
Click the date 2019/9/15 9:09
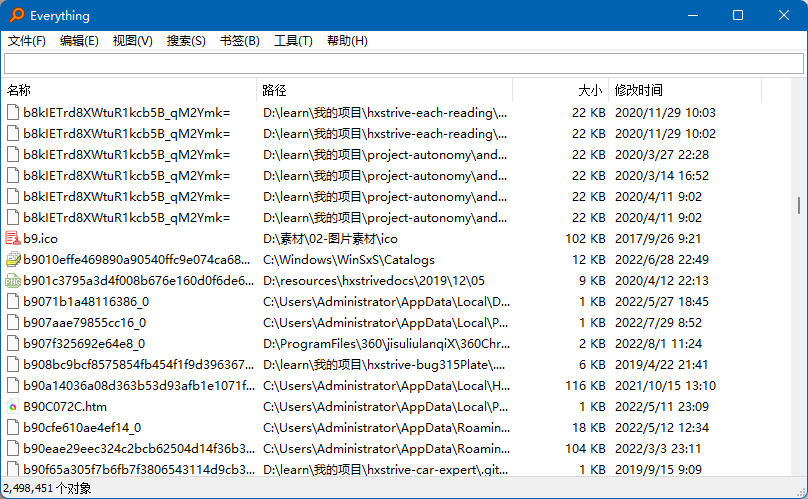(658, 470)
